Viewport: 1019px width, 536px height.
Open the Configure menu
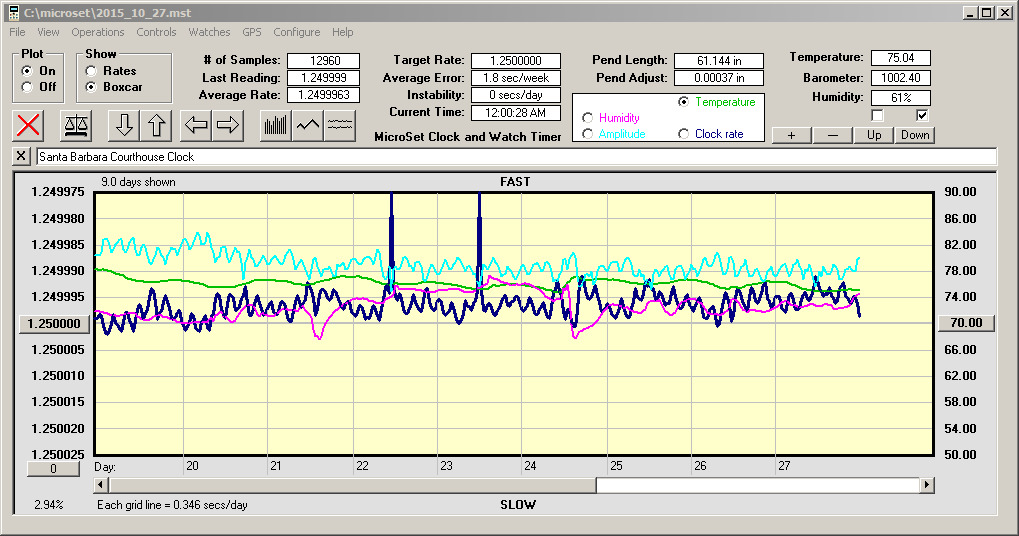coord(296,32)
